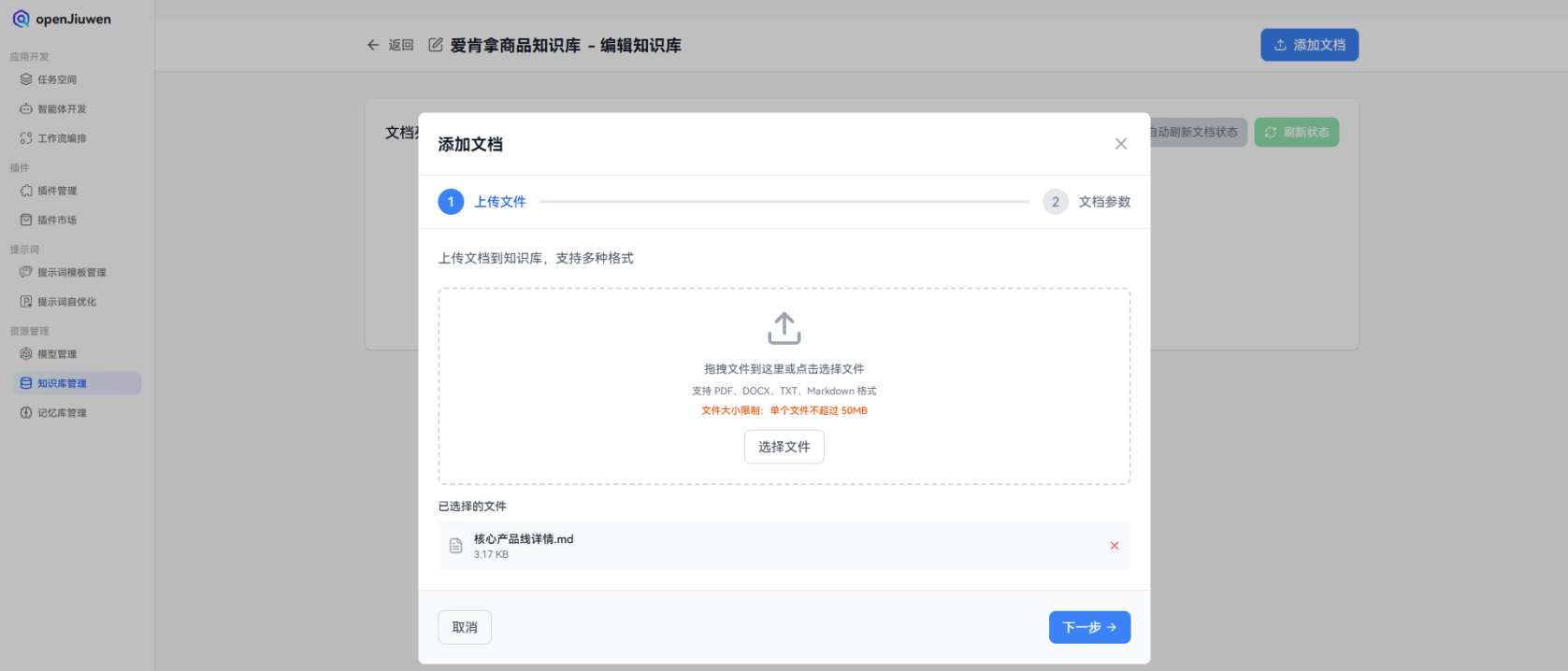Click the 返回 back arrow link
The height and width of the screenshot is (671, 1568).
pos(390,45)
